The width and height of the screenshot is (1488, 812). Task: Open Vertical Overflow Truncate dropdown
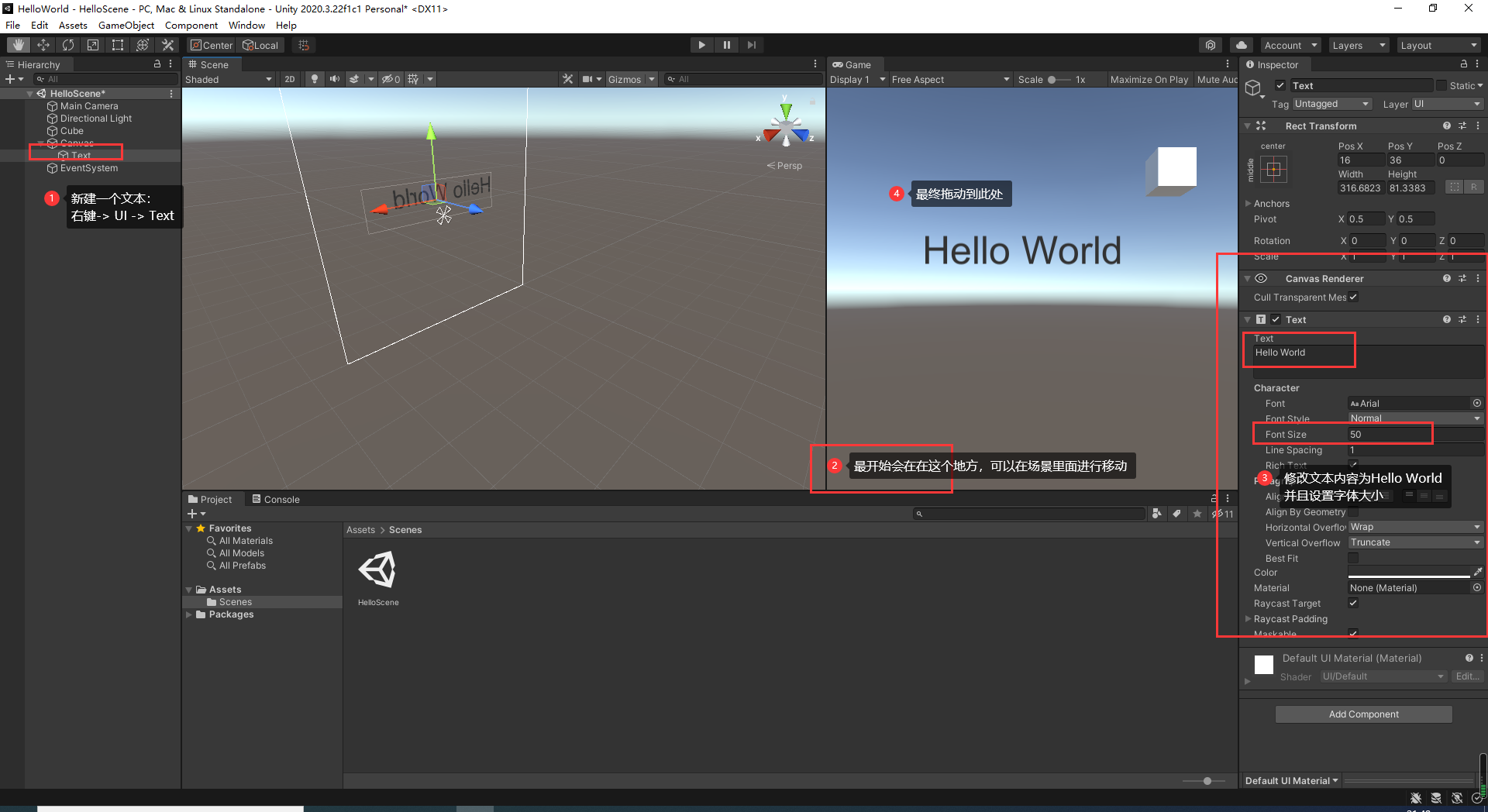pyautogui.click(x=1415, y=542)
